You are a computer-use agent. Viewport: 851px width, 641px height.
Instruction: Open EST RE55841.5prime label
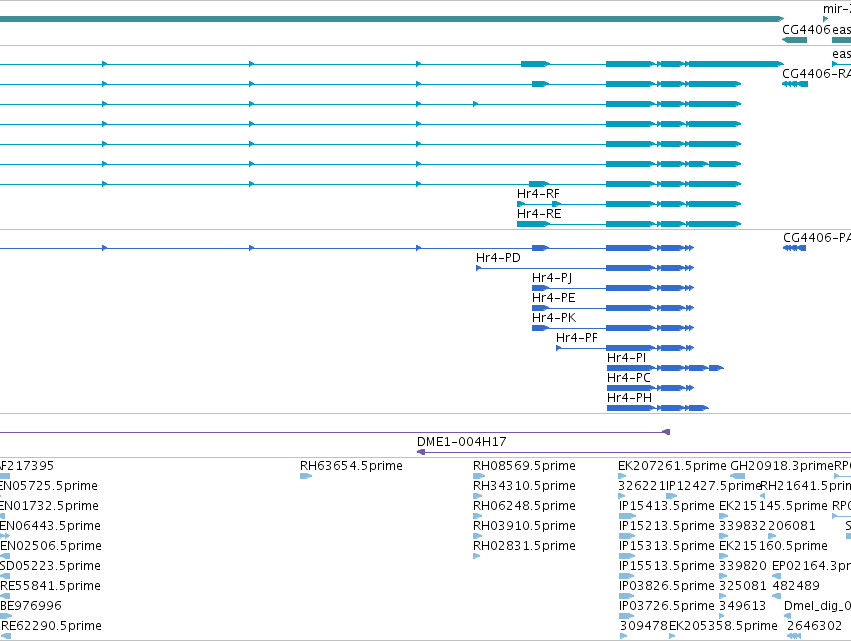50,586
